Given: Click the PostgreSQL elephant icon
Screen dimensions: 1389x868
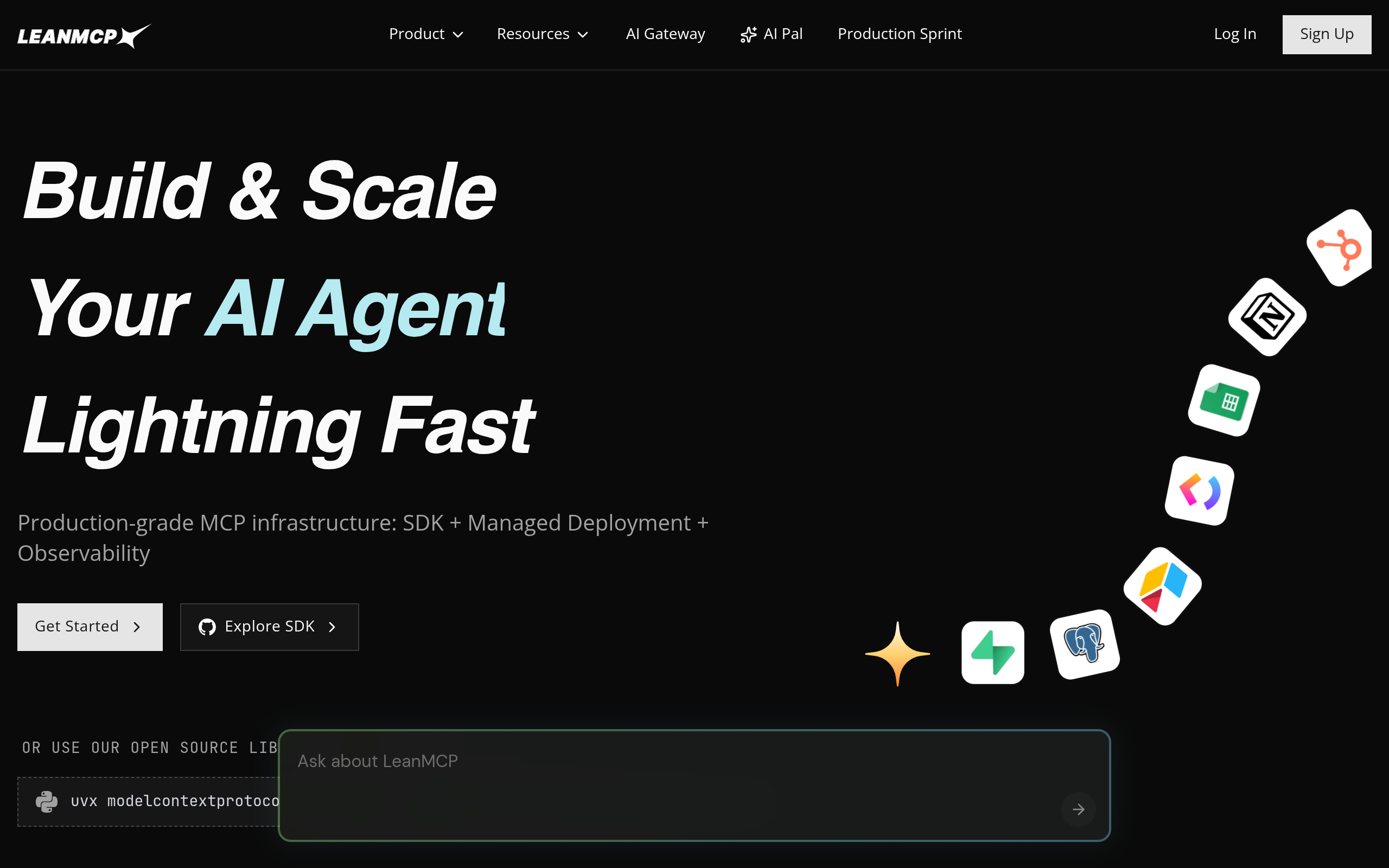Looking at the screenshot, I should click(1085, 644).
